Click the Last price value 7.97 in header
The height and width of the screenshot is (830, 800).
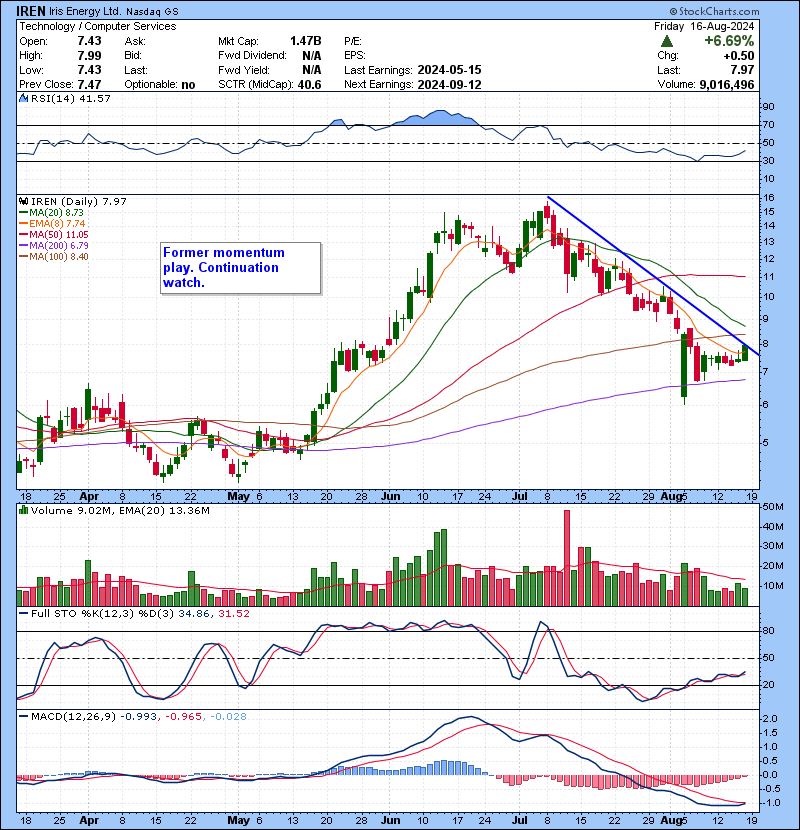click(742, 70)
